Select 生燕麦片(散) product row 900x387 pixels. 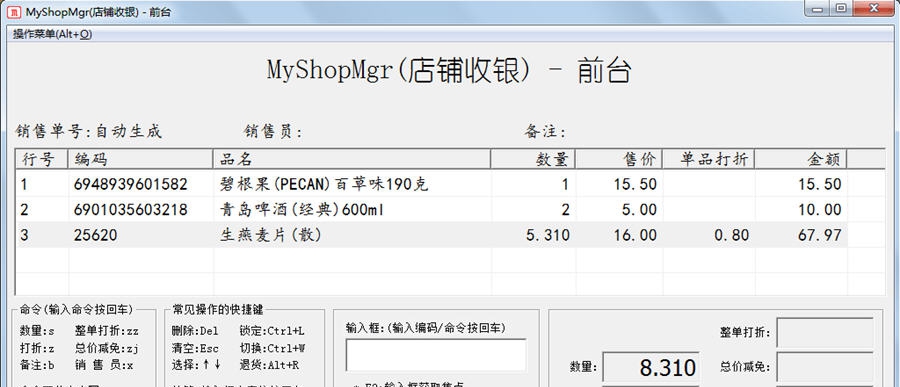pos(432,235)
